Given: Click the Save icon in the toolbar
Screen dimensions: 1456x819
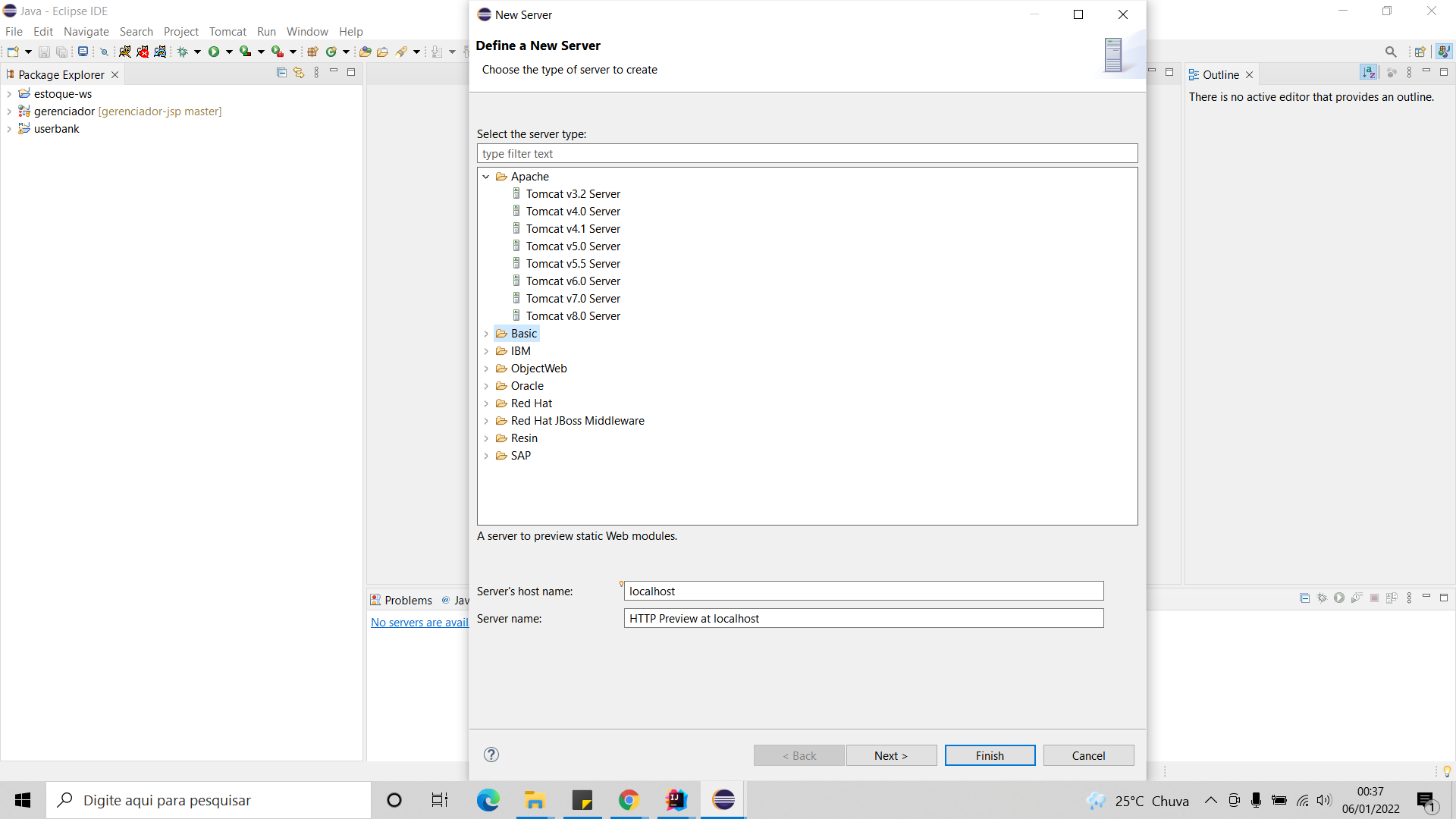Looking at the screenshot, I should [x=44, y=52].
